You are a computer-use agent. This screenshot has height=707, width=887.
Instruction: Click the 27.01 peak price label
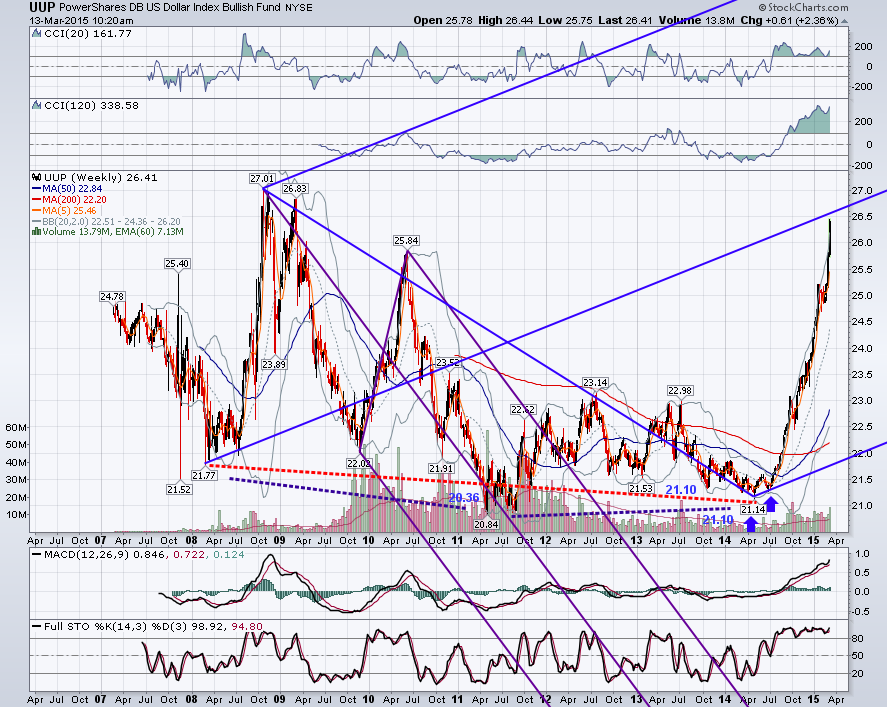[262, 179]
